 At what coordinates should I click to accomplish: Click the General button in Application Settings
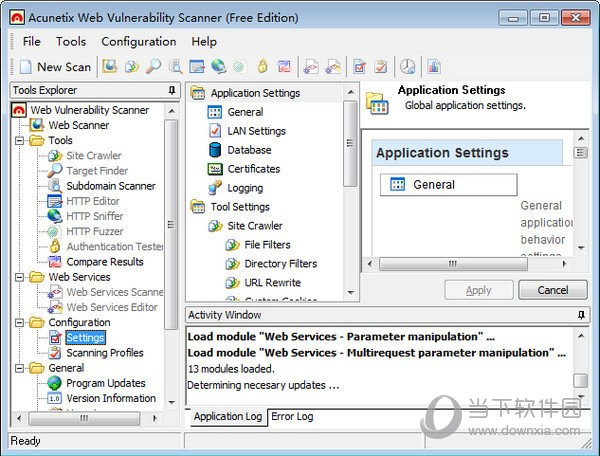click(x=448, y=185)
